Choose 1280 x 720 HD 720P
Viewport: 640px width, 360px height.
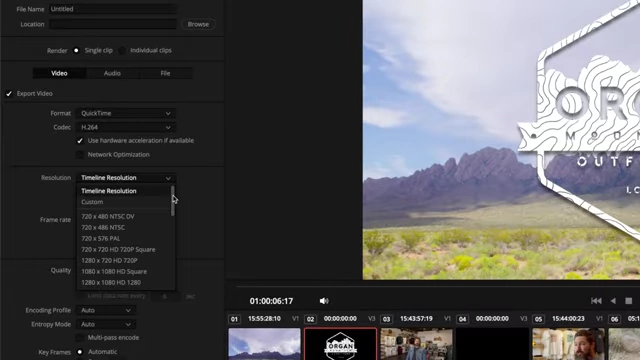tap(124, 261)
